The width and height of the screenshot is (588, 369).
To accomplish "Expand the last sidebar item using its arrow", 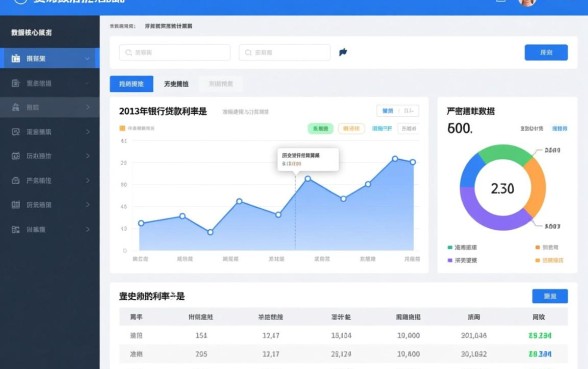I will [x=88, y=229].
